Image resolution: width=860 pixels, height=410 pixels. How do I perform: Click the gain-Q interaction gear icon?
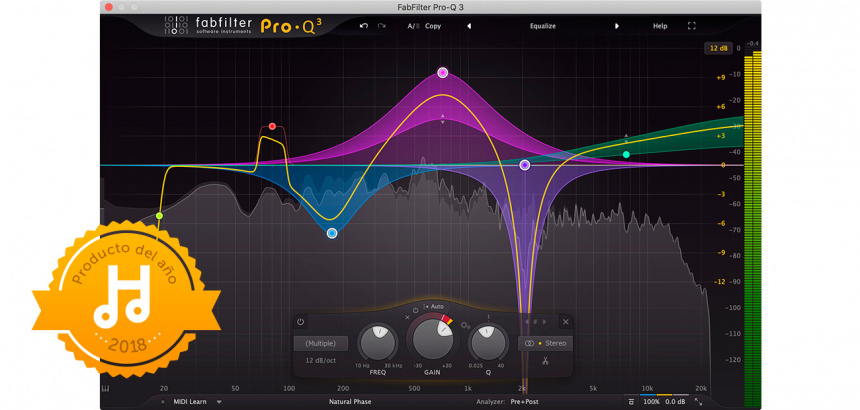(466, 325)
